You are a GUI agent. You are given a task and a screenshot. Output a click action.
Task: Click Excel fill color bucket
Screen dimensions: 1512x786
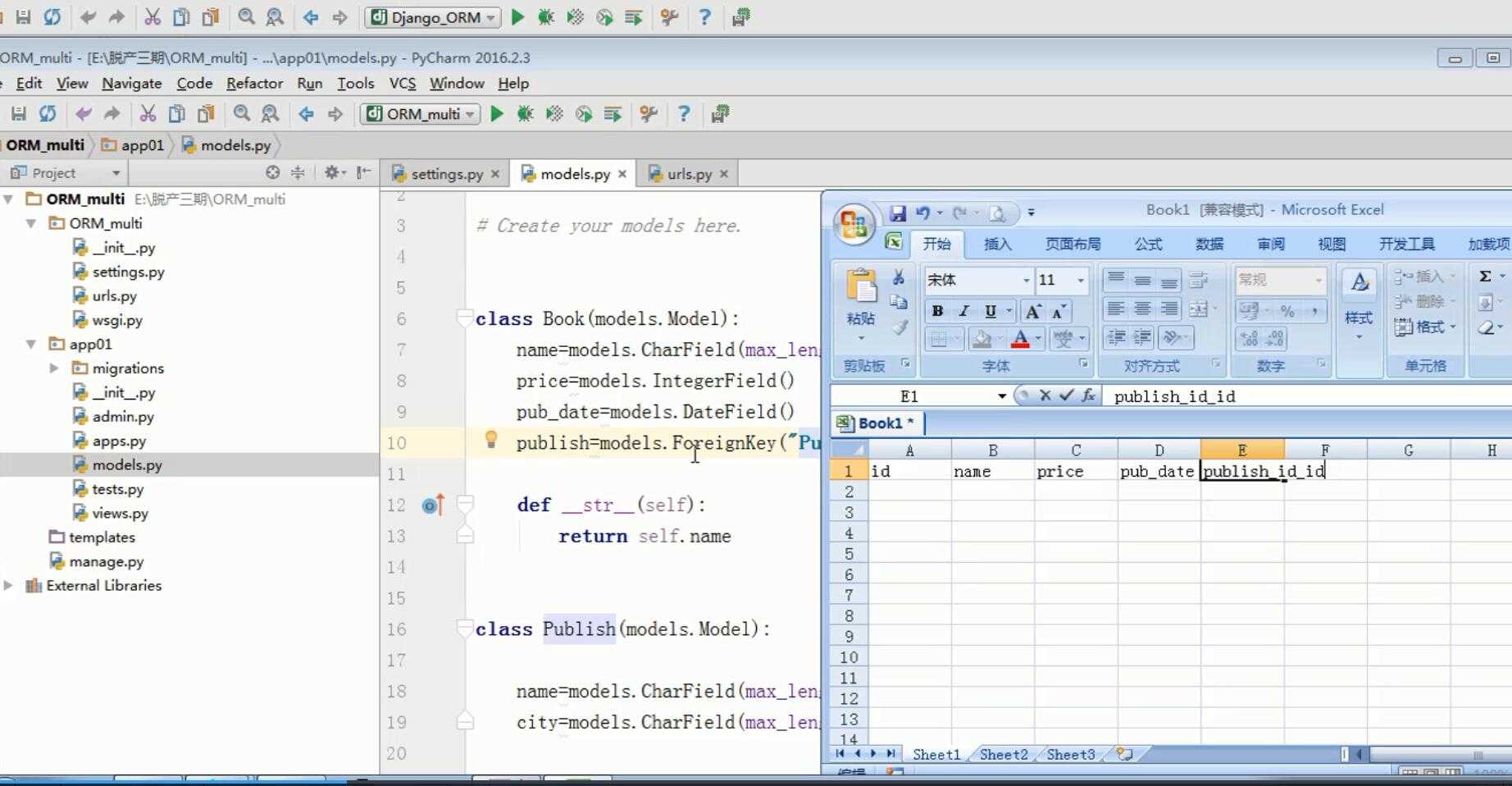click(x=981, y=338)
